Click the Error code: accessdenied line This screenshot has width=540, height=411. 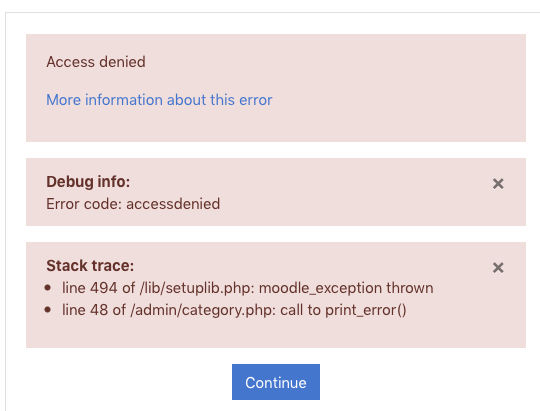pos(133,204)
